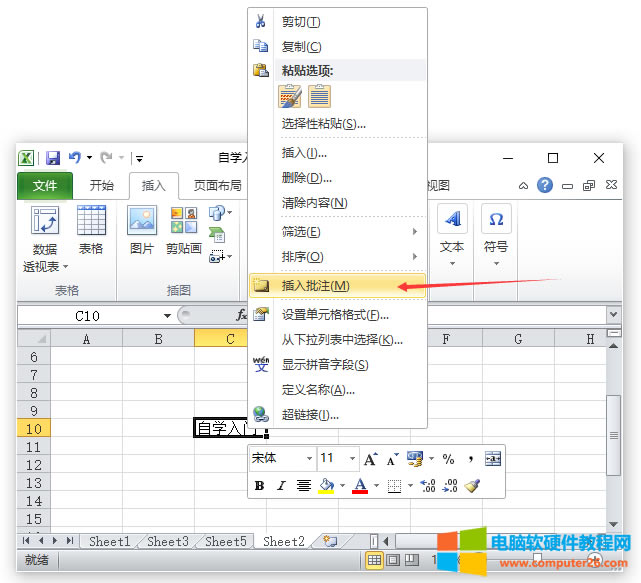Image resolution: width=641 pixels, height=583 pixels.
Task: Click Increase Decimal on mini toolbar
Action: point(428,486)
